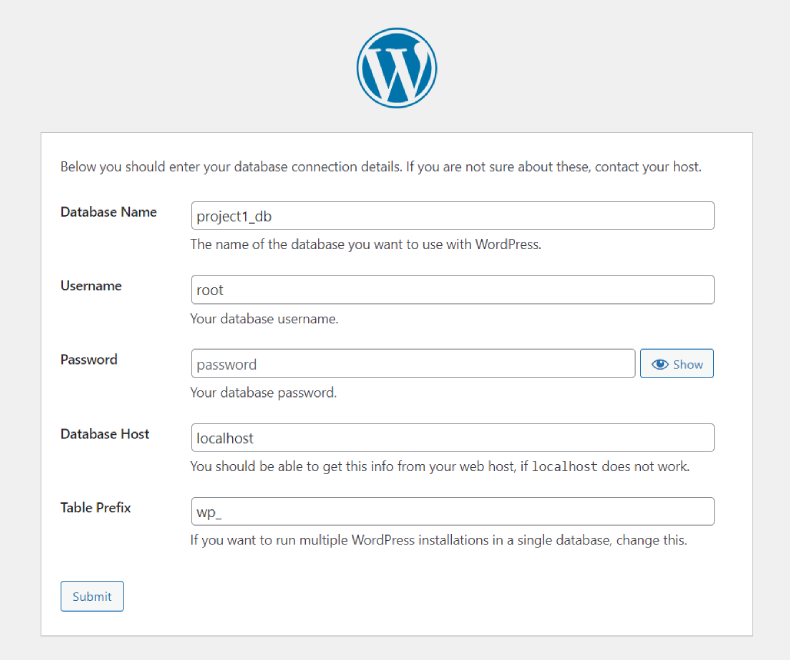This screenshot has width=790, height=660.
Task: Click the Database Host field with localhost
Action: click(x=452, y=437)
